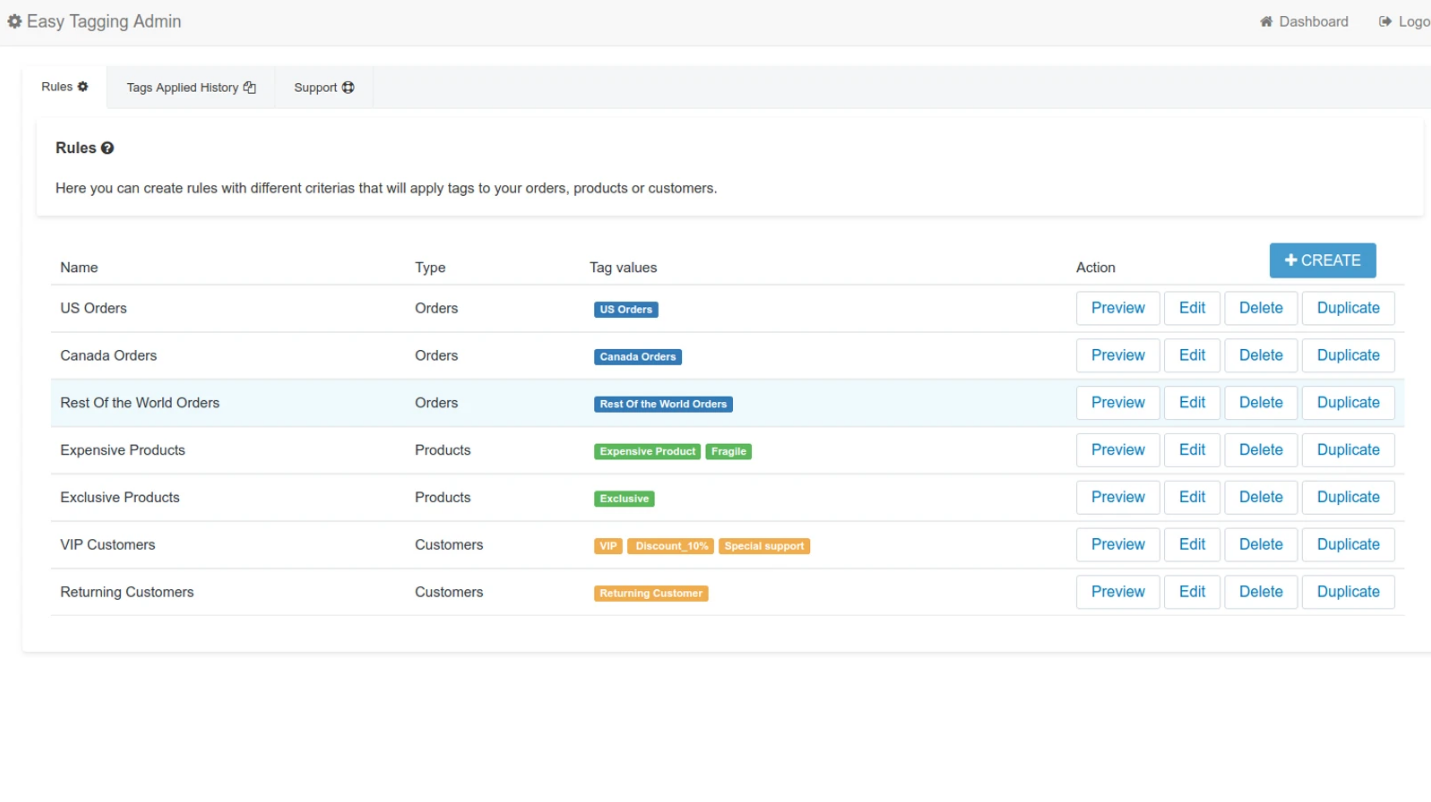
Task: Edit the VIP Customers rule
Action: [1192, 544]
